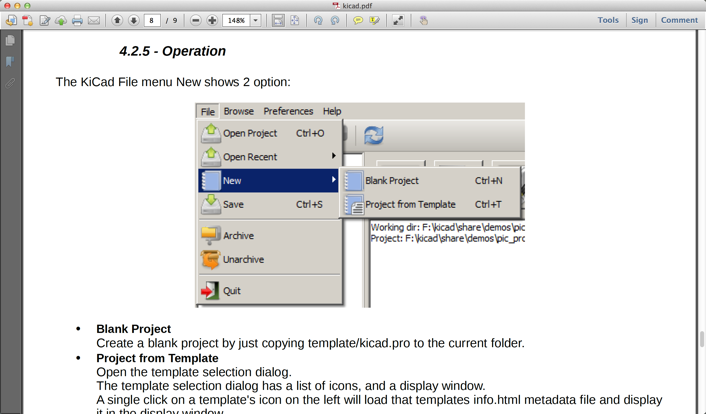Screen dimensions: 706x414
Task: Show page thumbnails in the sidebar
Action: [x=10, y=41]
